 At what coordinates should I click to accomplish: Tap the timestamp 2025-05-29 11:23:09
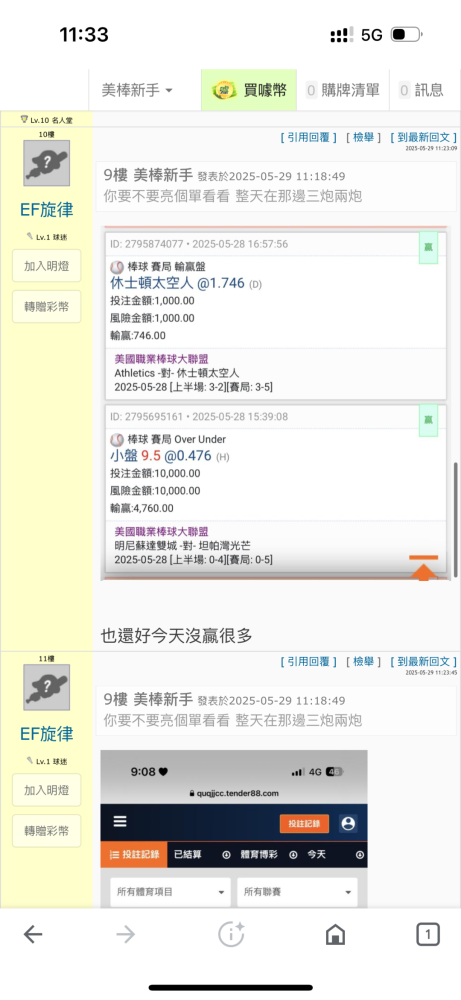point(432,148)
